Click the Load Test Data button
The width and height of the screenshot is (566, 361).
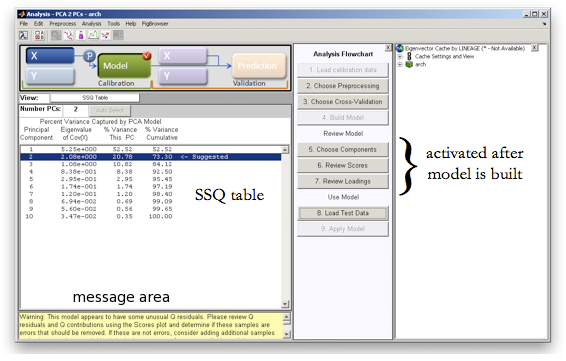343,213
